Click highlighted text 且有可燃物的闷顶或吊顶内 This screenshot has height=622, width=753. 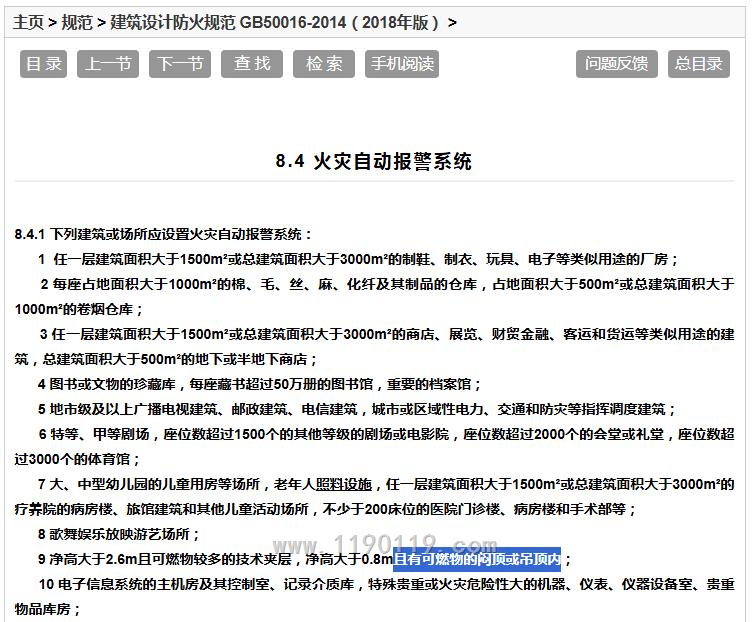[x=477, y=559]
